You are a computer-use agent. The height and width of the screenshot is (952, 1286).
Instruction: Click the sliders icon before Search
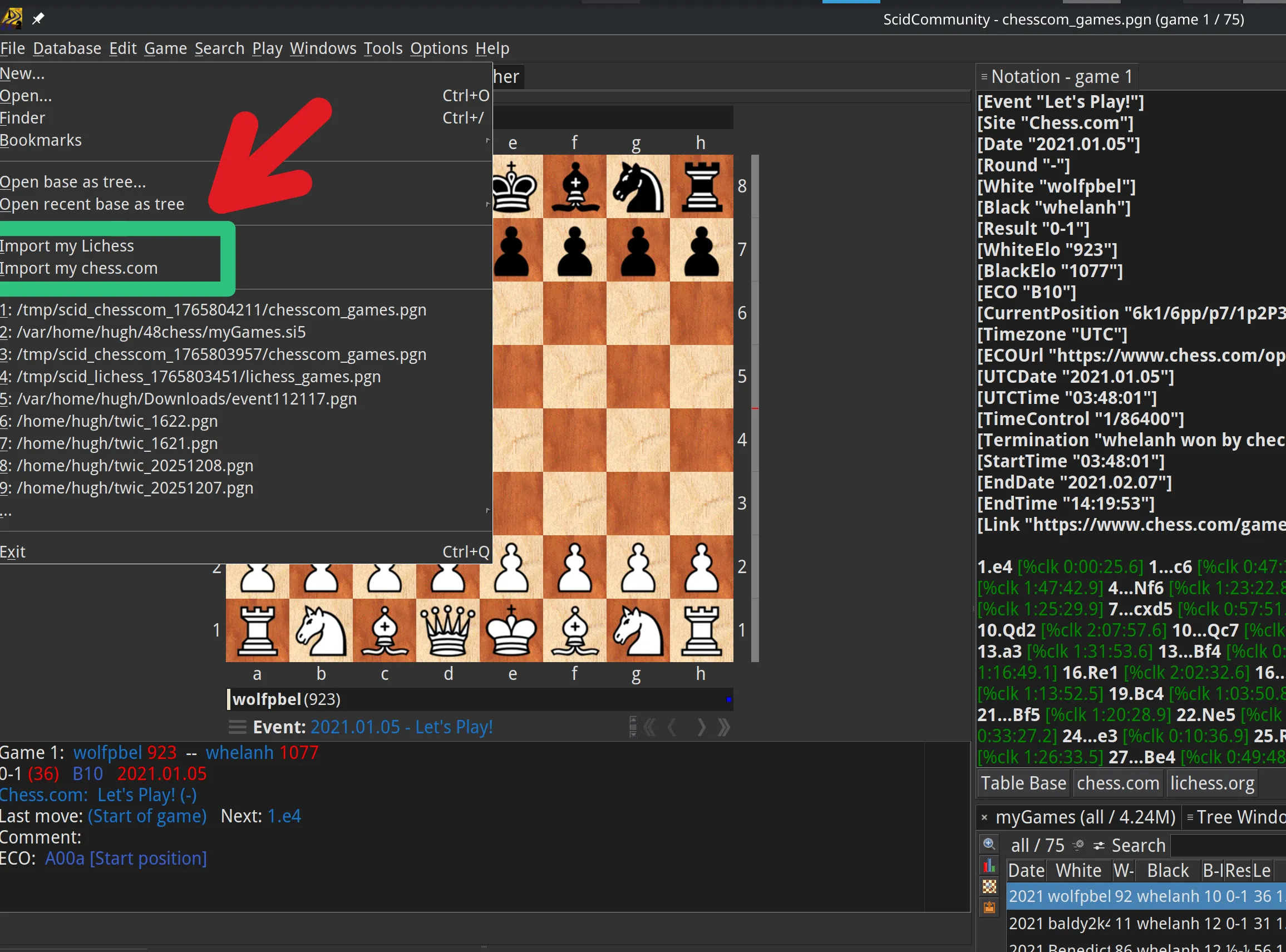click(1099, 846)
